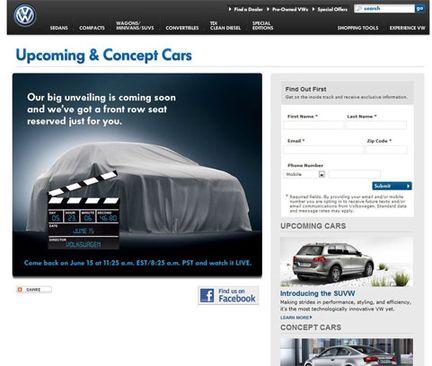432x366 pixels.
Task: Click Learn More under SUVW
Action: point(296,317)
